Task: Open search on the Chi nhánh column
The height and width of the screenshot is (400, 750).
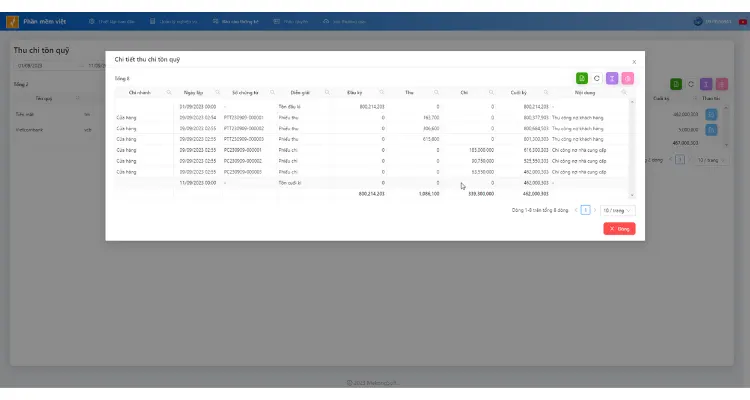Action: (169, 92)
